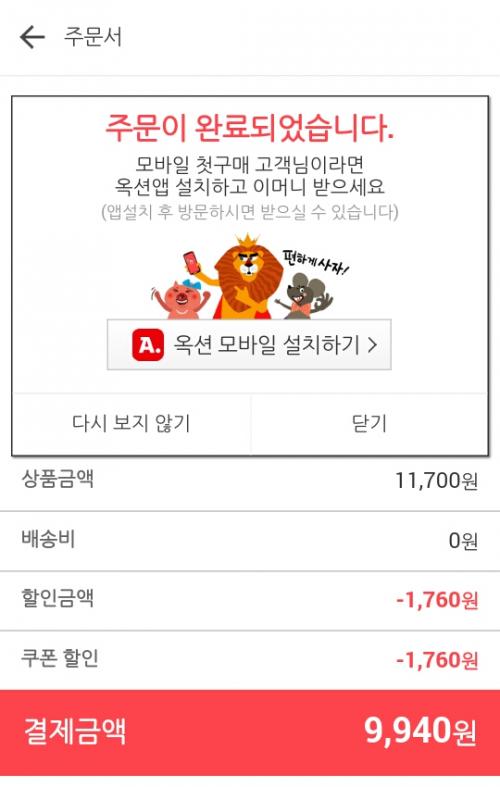Tap the lion mascot character
500x787 pixels.
(241, 276)
